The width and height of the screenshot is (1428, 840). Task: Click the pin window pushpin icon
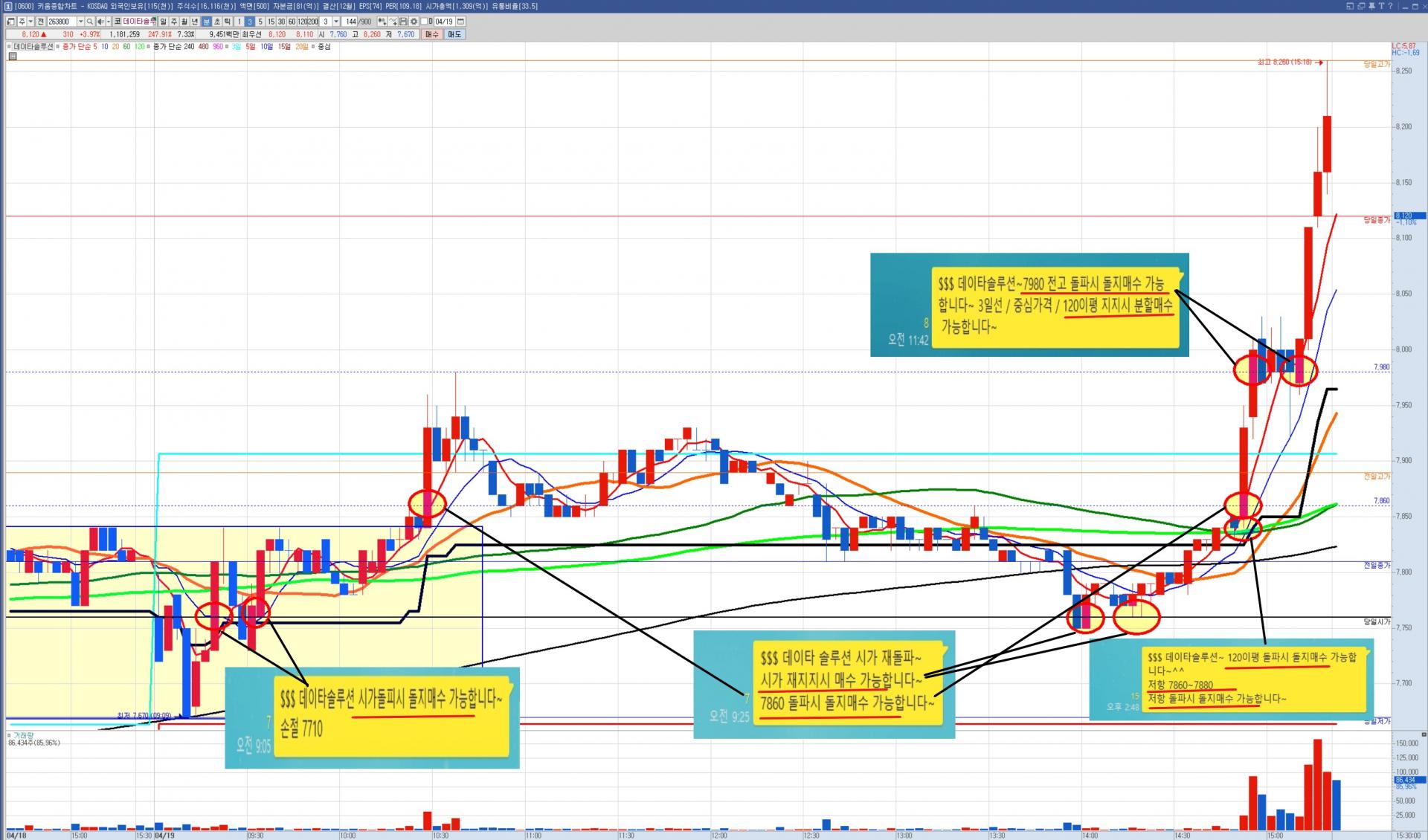(1371, 6)
